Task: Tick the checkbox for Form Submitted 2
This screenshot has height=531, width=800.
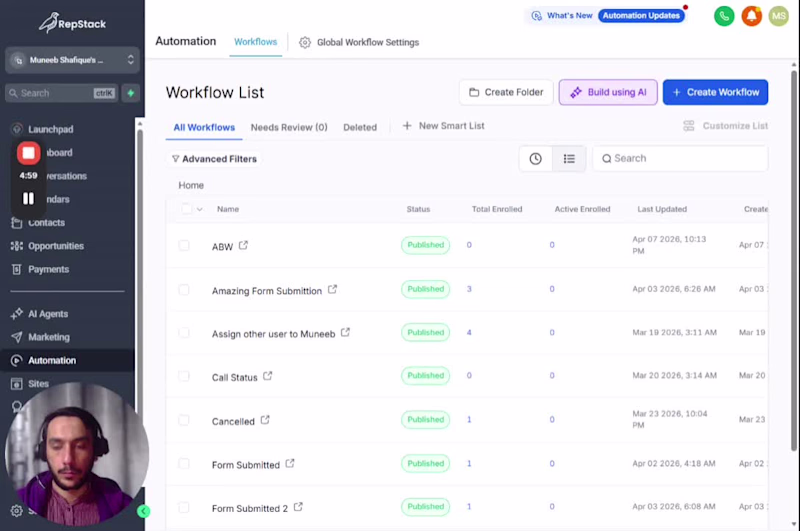Action: 184,508
